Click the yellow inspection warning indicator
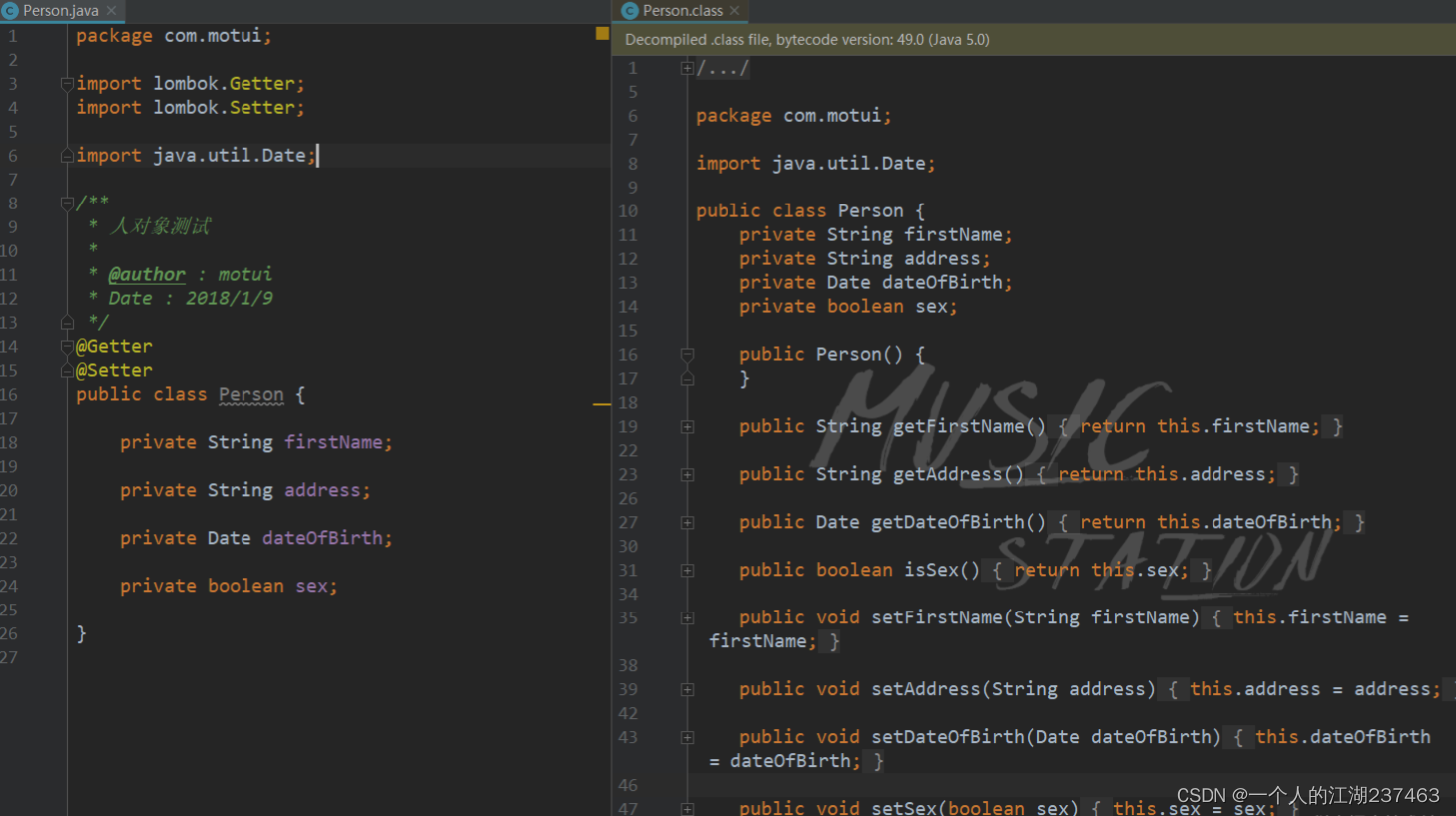The image size is (1456, 816). tap(602, 34)
